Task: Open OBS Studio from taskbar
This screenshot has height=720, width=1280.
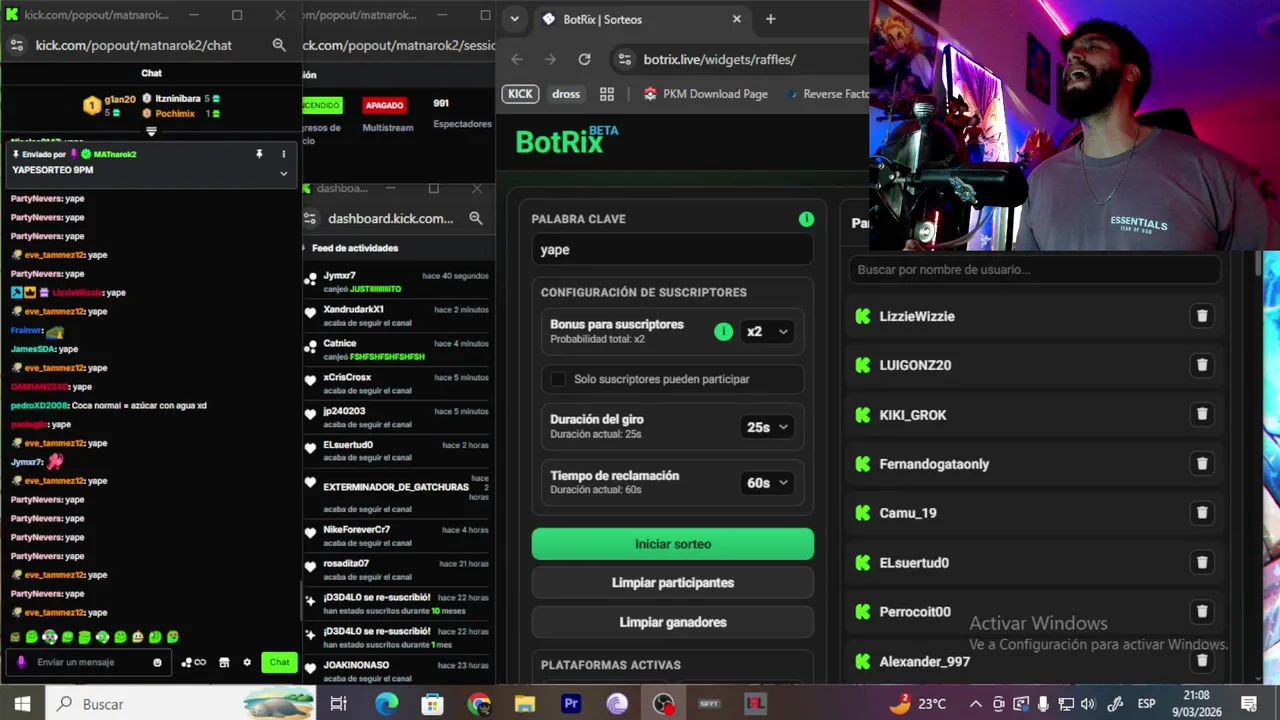Action: click(x=663, y=704)
